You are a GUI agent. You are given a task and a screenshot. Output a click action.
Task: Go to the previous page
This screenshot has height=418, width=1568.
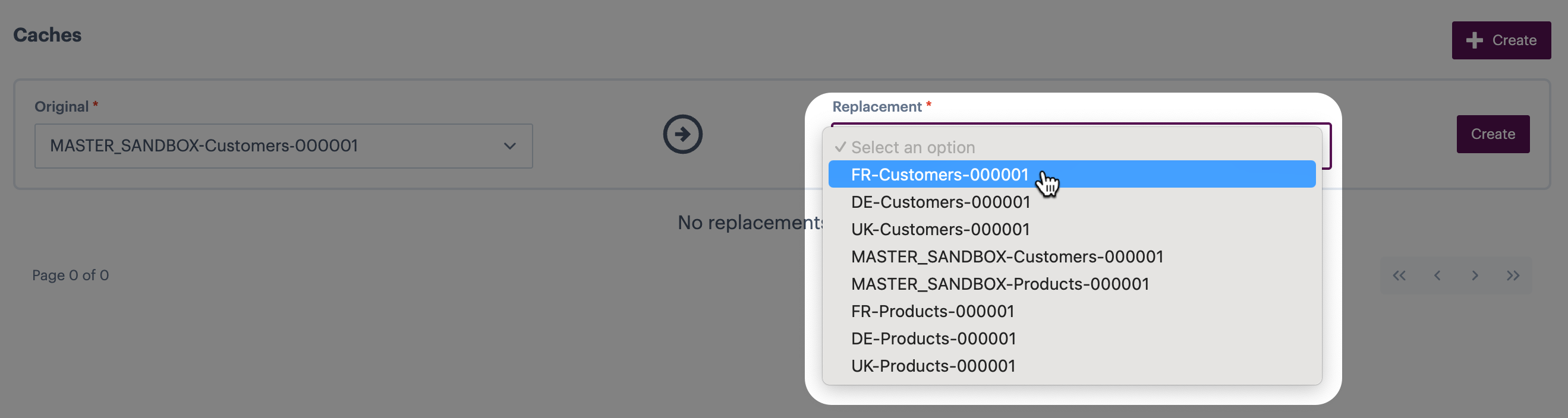(x=1437, y=275)
